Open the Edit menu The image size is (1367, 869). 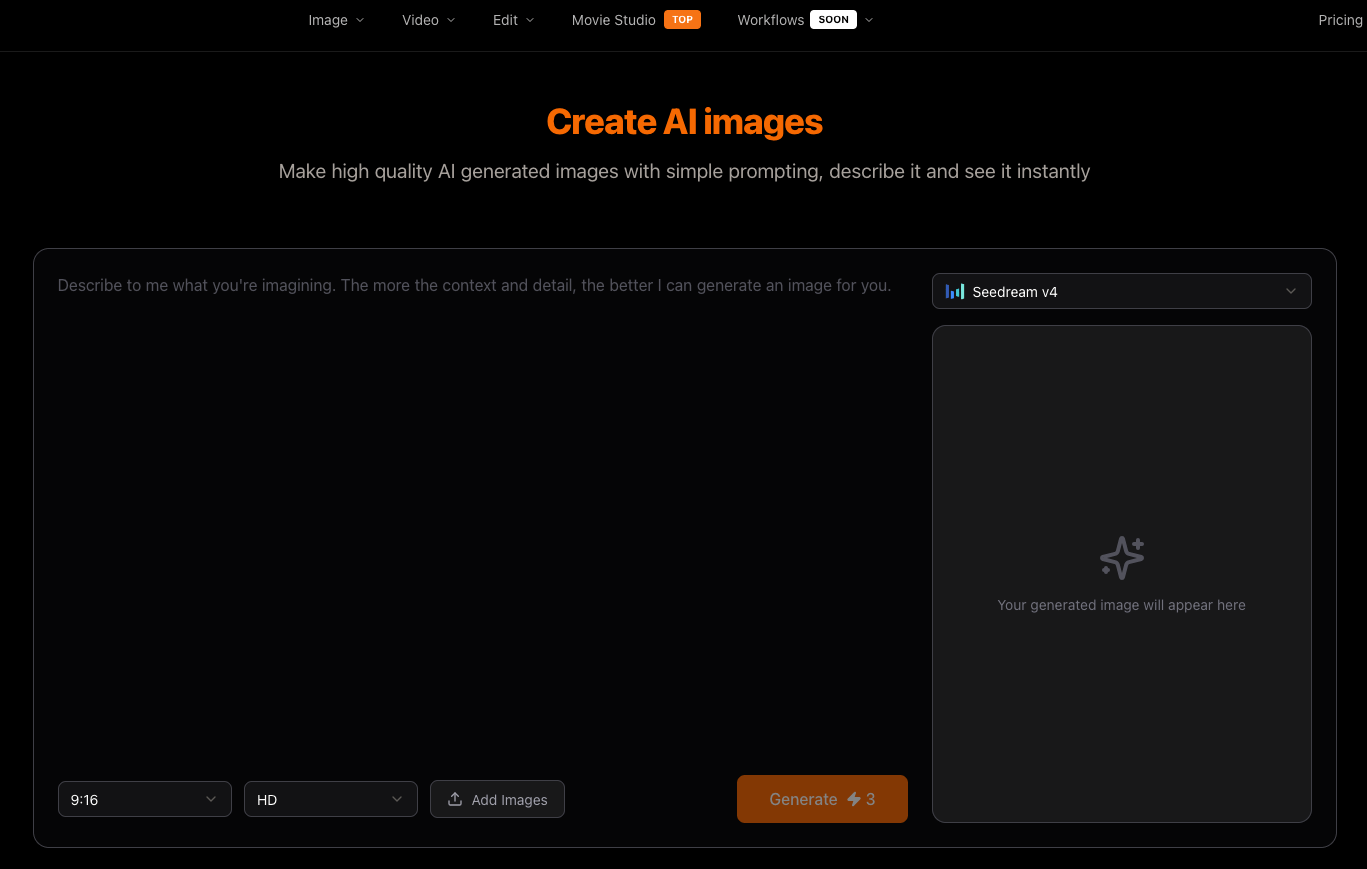click(505, 19)
